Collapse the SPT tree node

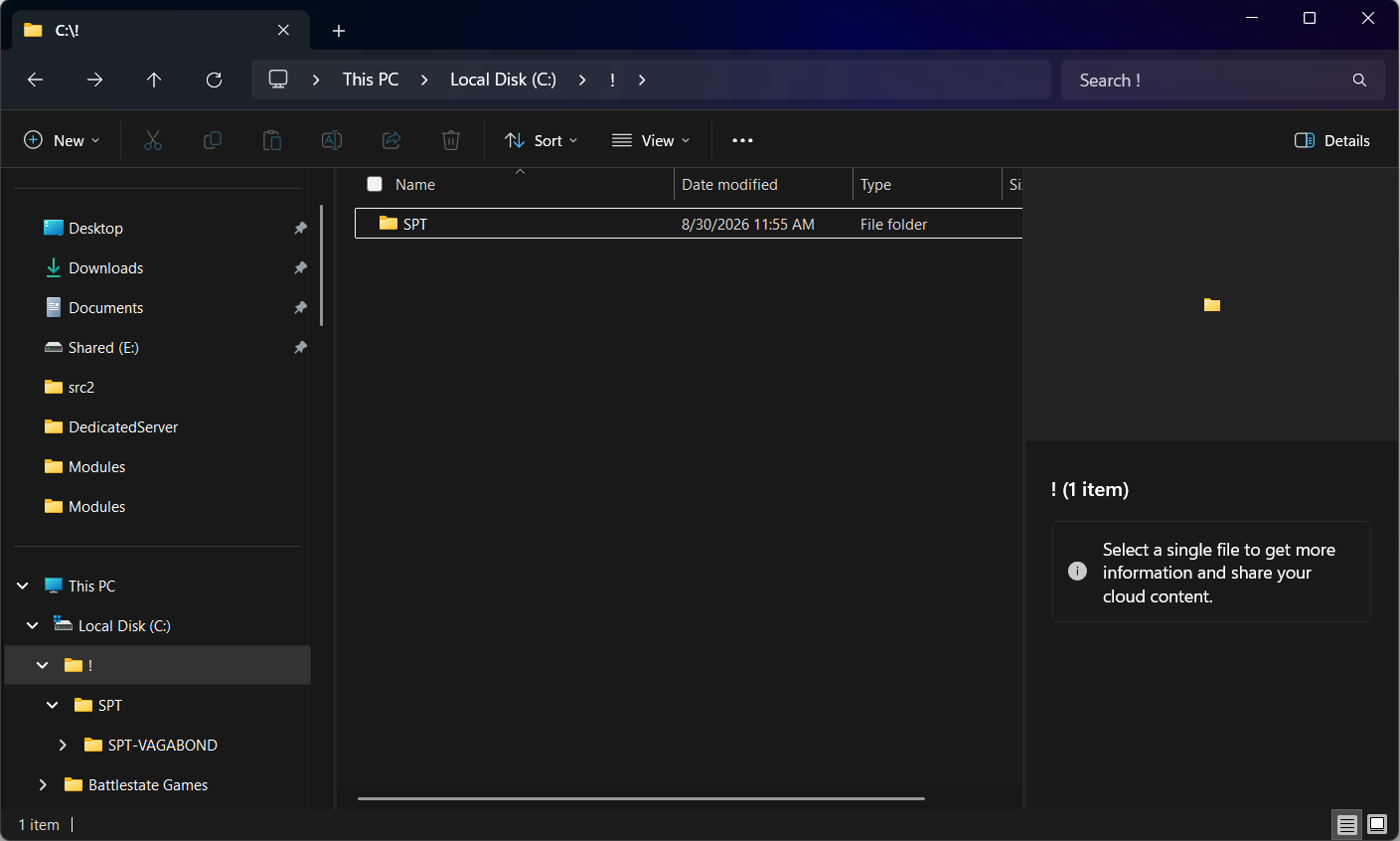53,705
